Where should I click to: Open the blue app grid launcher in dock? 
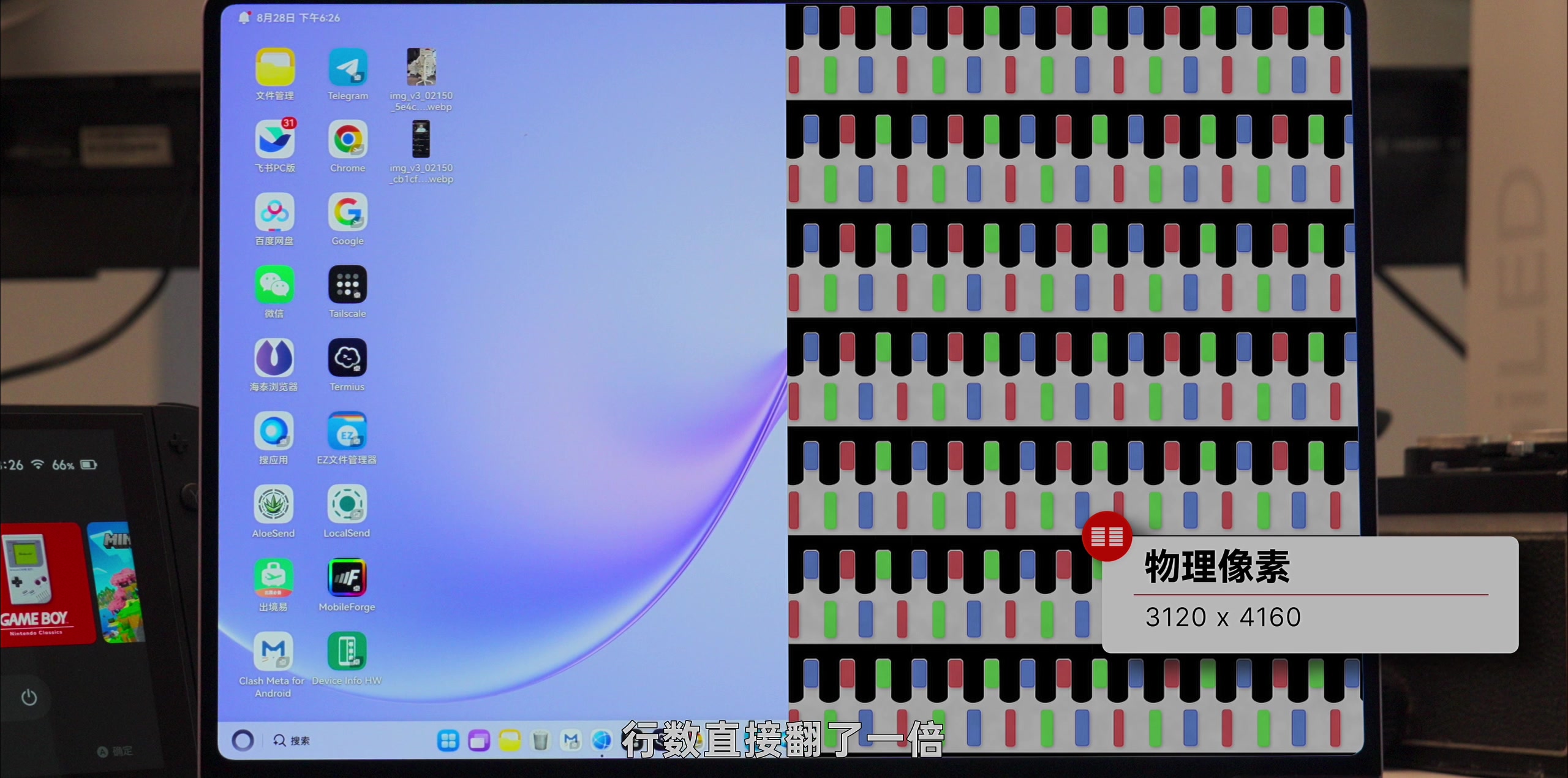click(x=448, y=741)
